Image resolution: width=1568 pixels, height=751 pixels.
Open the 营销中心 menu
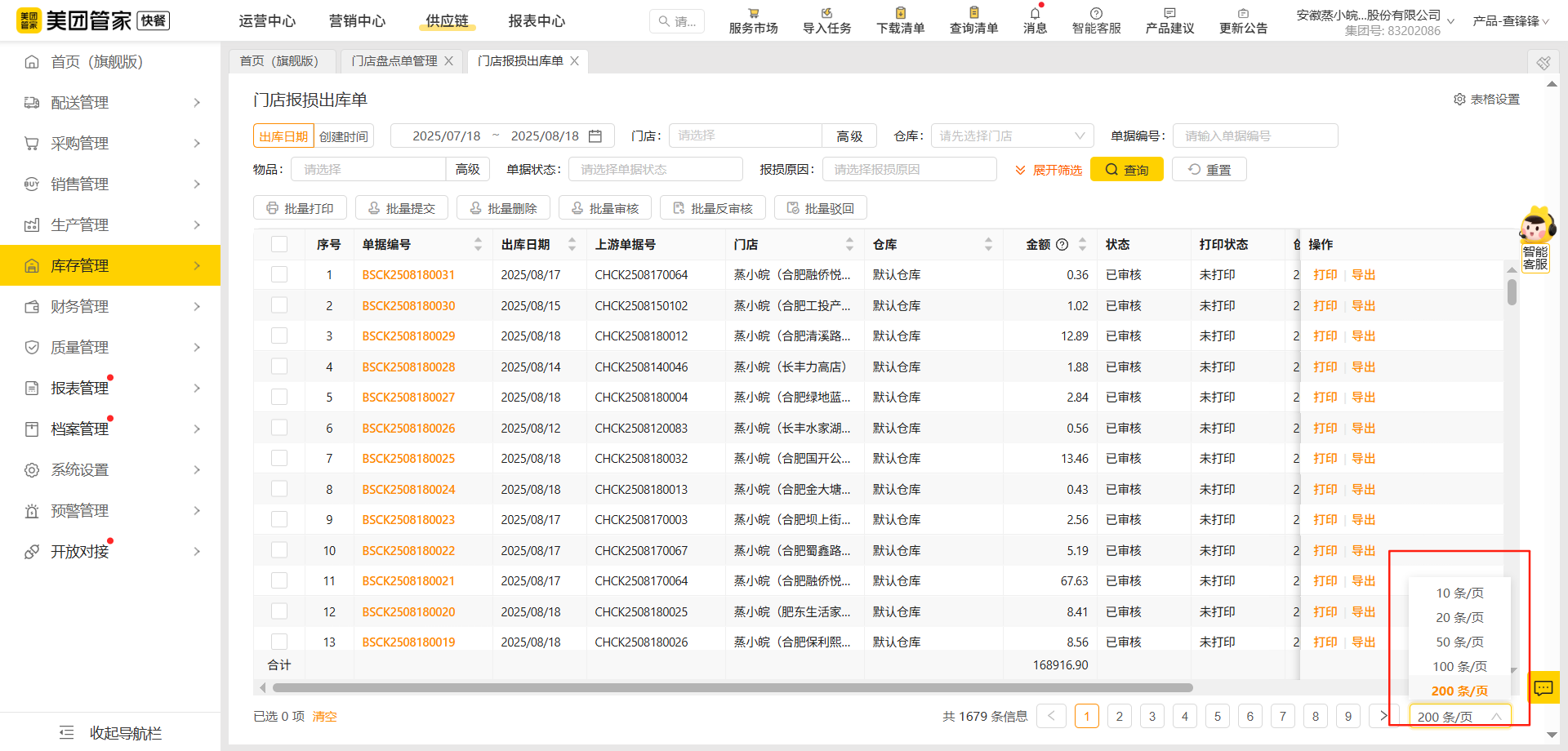(357, 20)
